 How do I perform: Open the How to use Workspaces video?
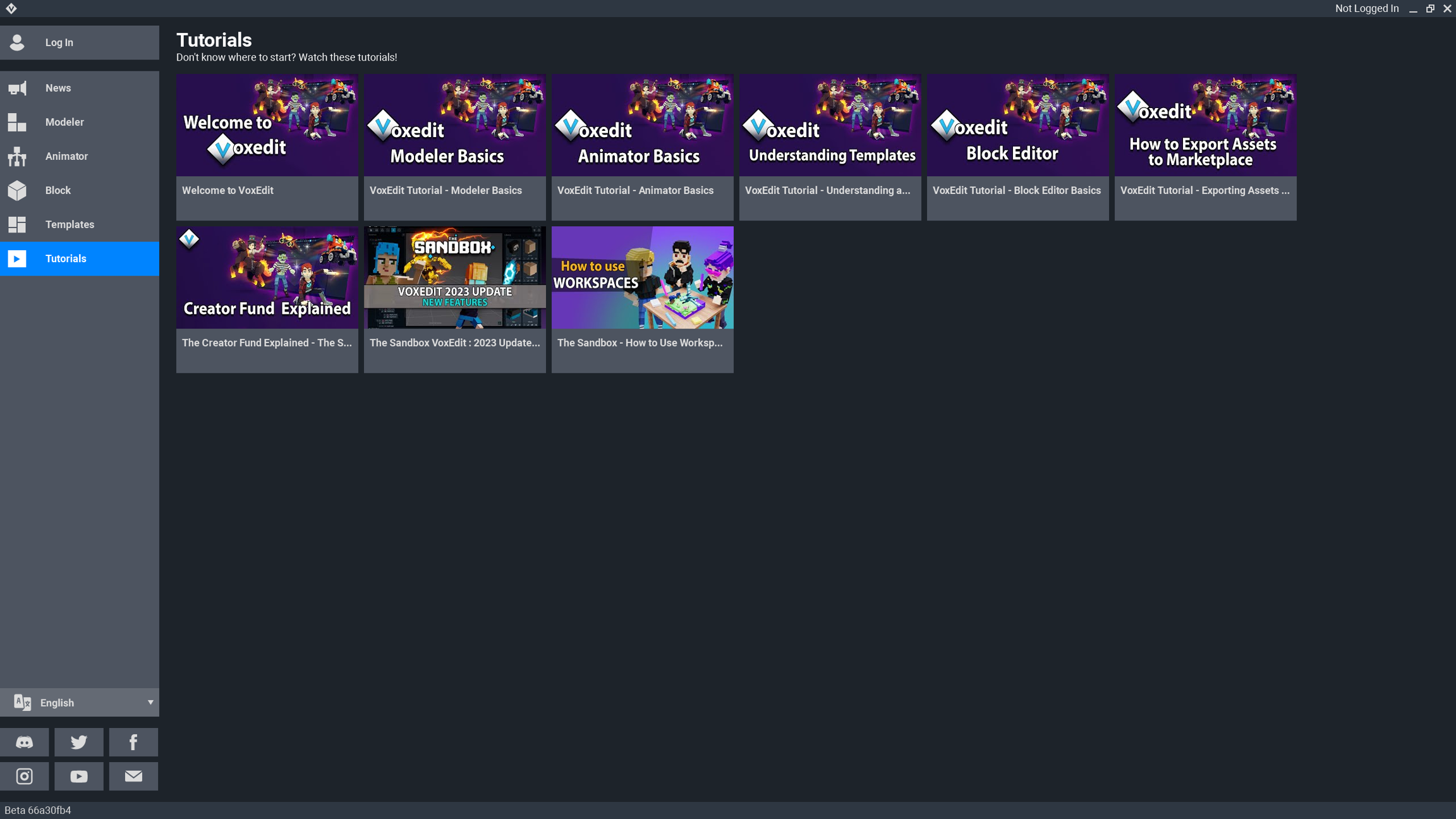[x=642, y=277]
